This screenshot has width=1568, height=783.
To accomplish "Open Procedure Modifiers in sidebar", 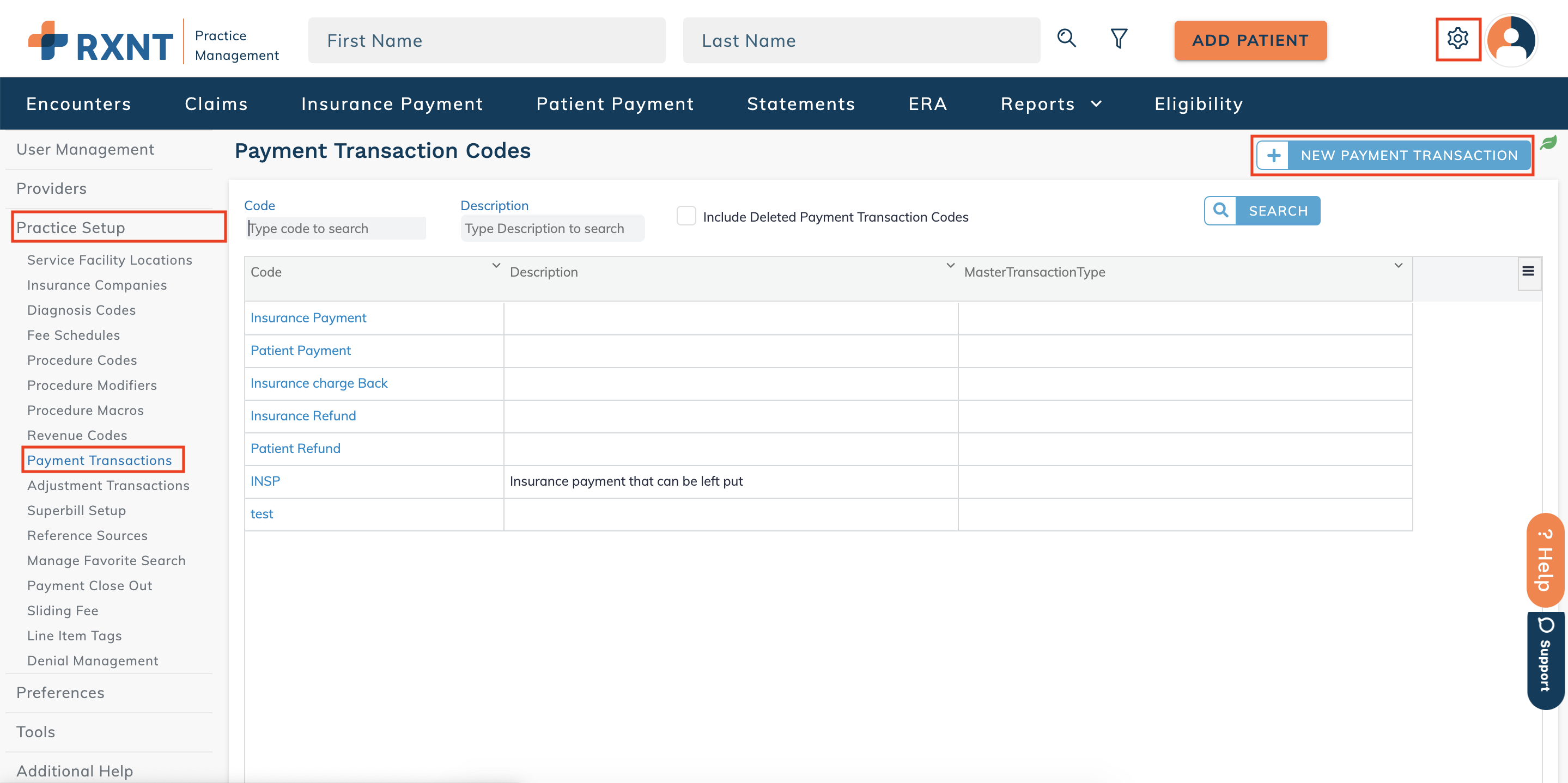I will [92, 384].
